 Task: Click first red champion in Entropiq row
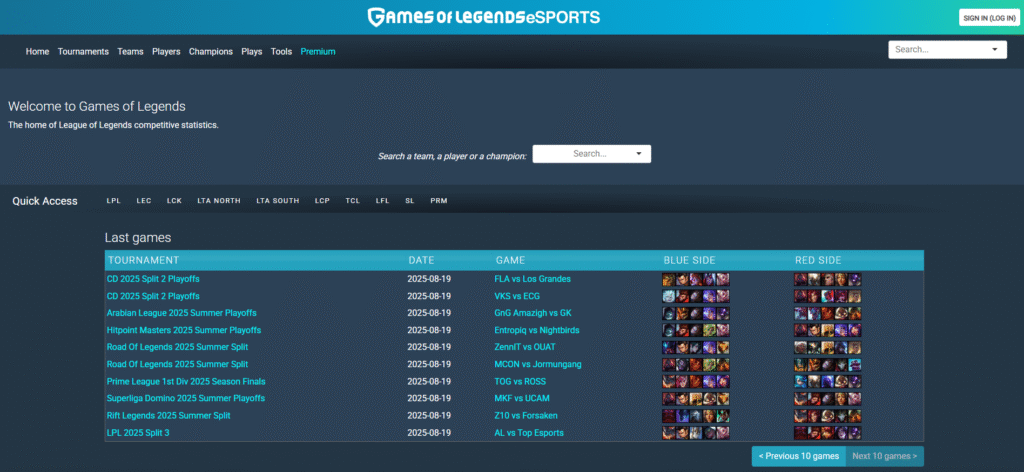tap(801, 330)
